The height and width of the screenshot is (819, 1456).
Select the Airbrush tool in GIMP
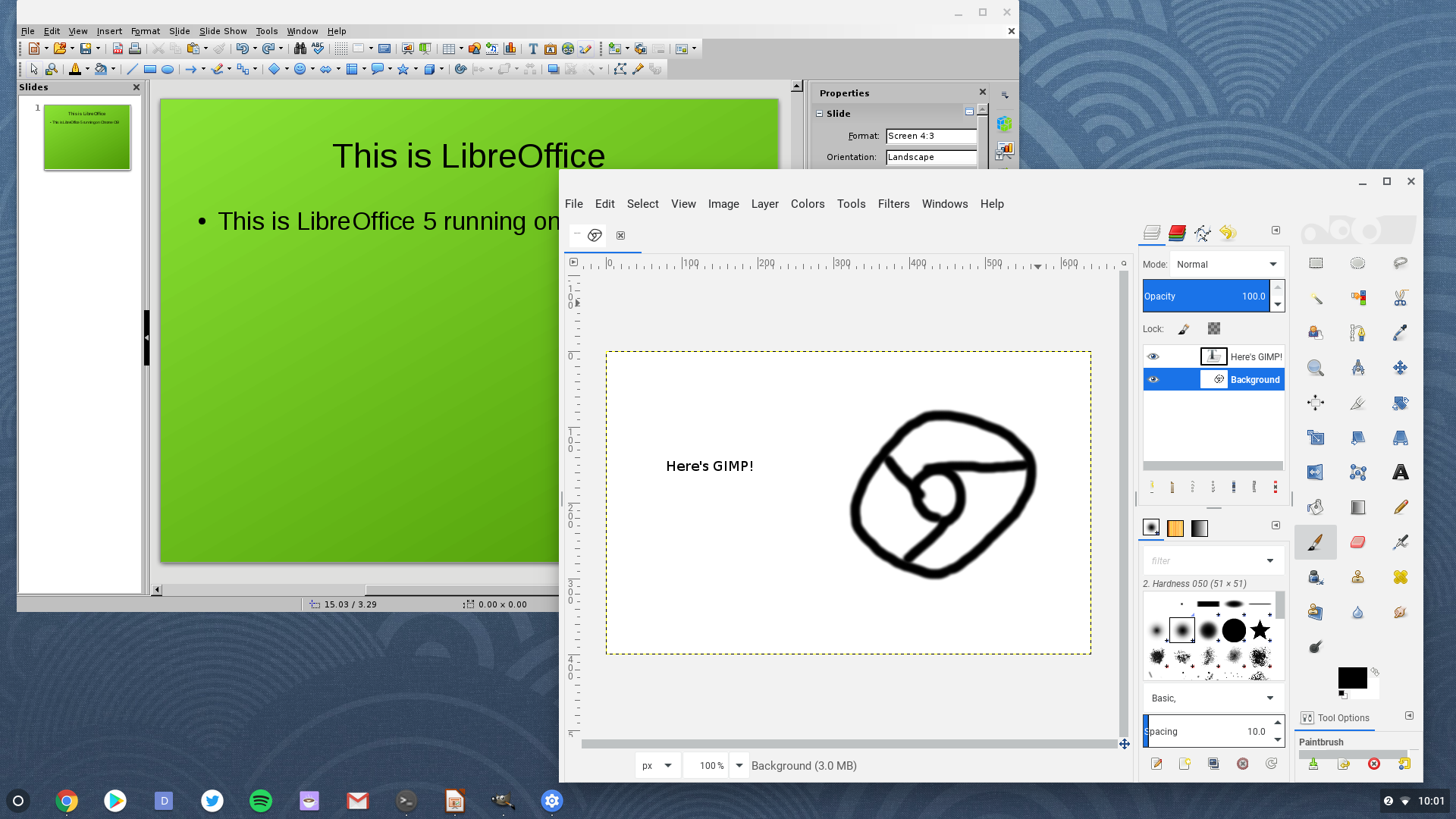1400,542
